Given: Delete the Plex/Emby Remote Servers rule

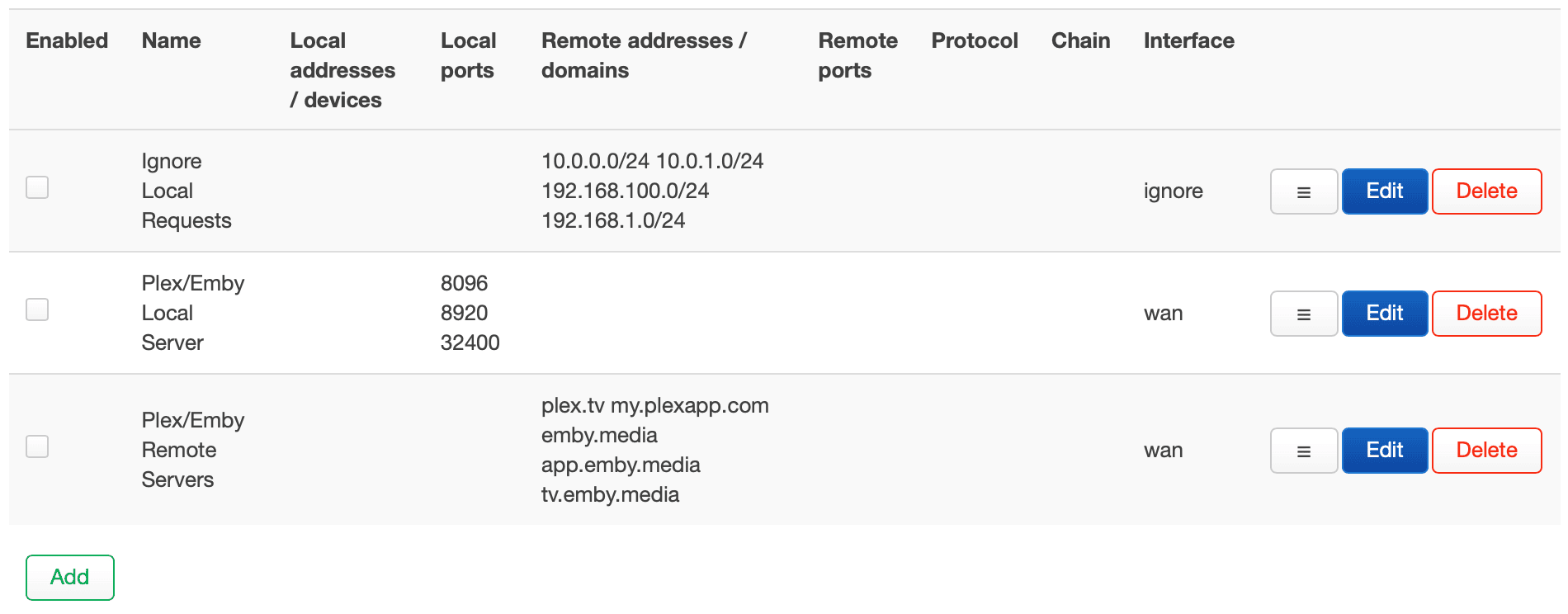Looking at the screenshot, I should click(x=1486, y=451).
